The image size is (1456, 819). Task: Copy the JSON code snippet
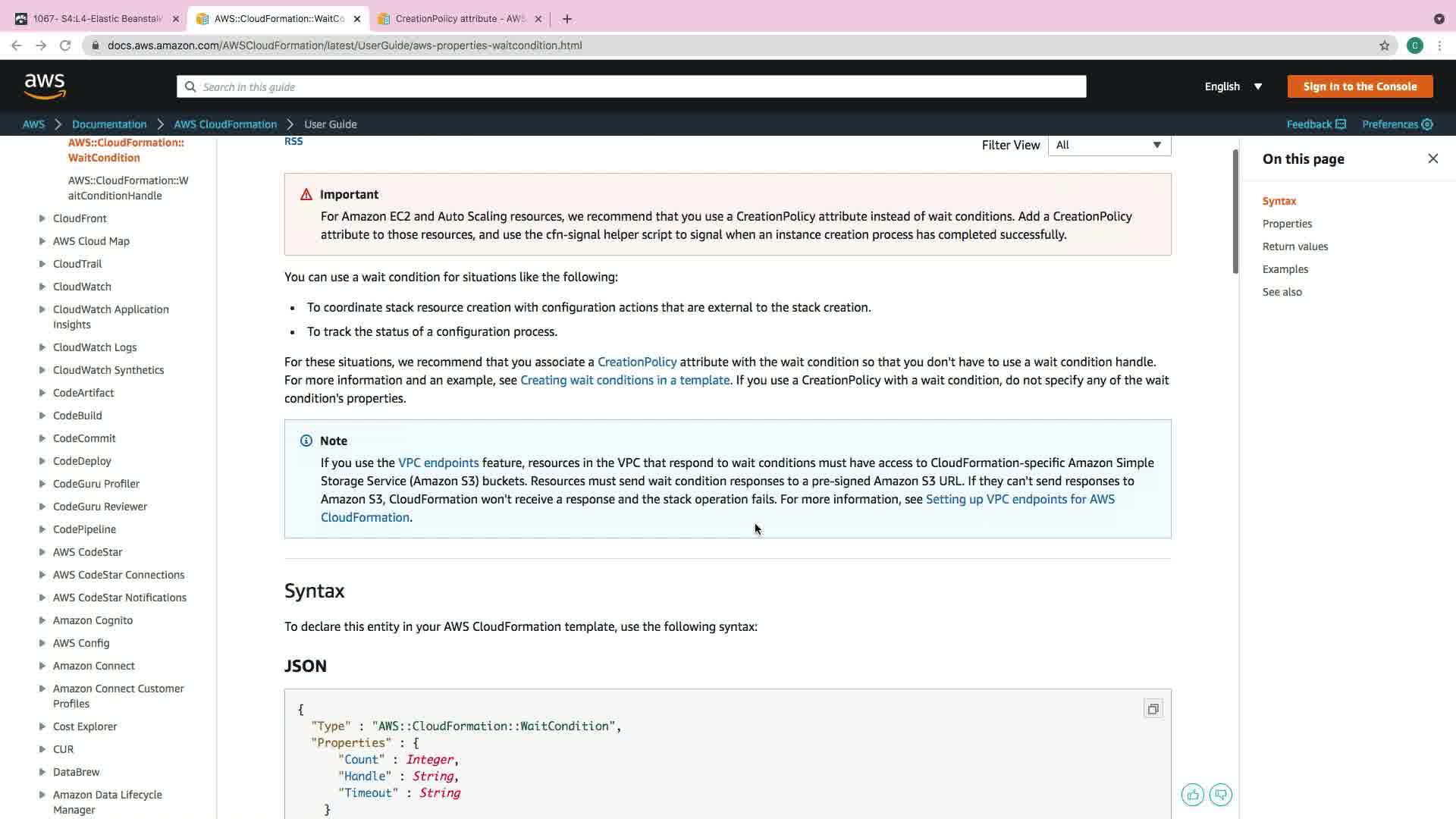pyautogui.click(x=1153, y=709)
